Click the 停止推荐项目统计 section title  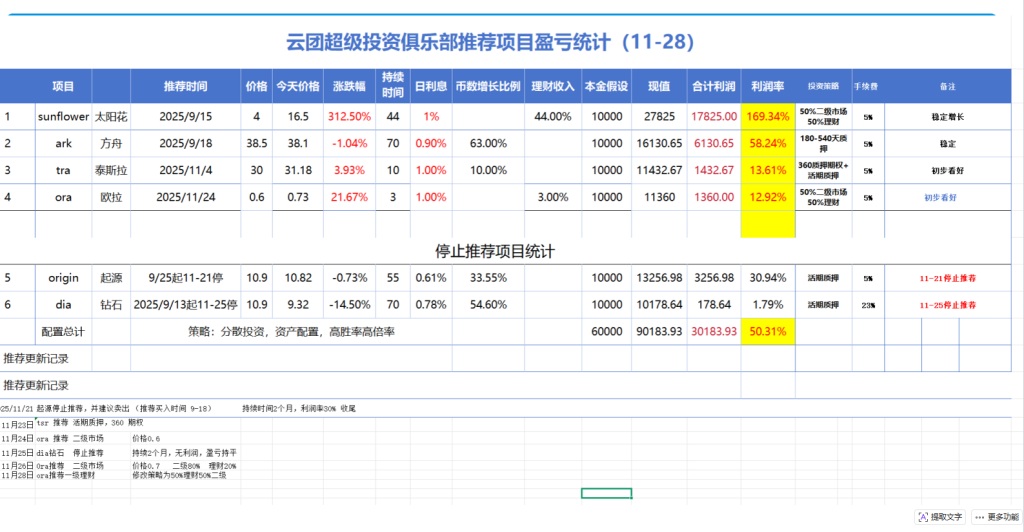[494, 250]
